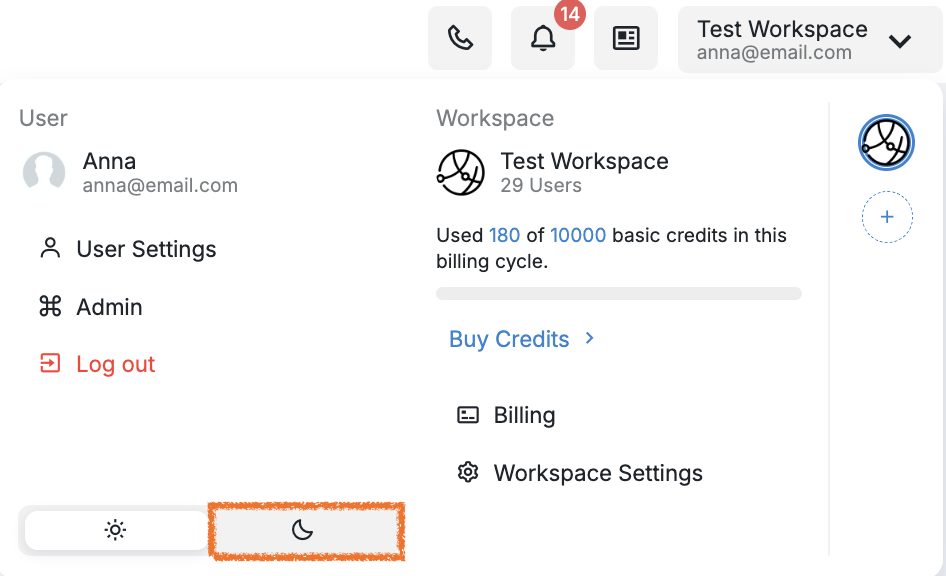Open the phone call icon

460,38
